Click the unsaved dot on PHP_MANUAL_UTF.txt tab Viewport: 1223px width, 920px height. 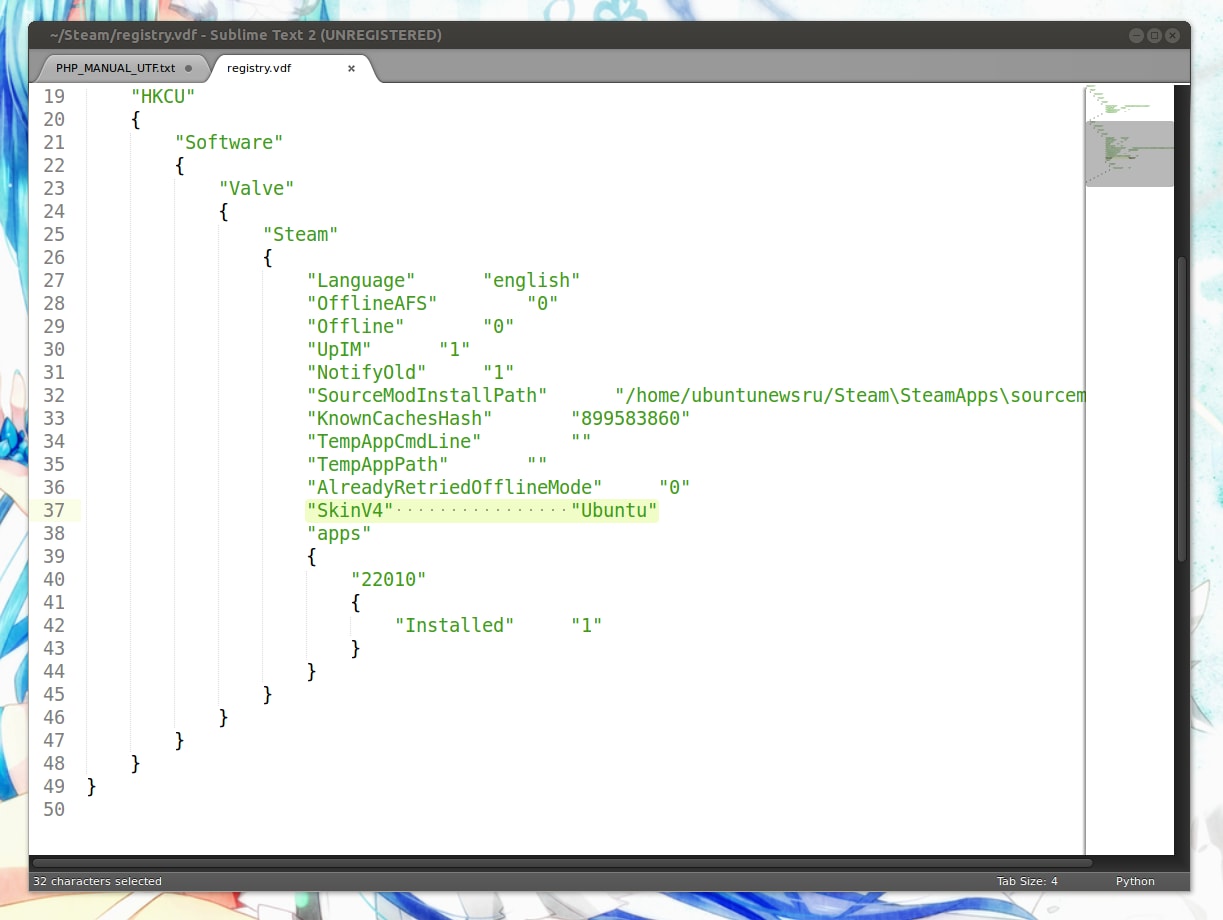188,69
